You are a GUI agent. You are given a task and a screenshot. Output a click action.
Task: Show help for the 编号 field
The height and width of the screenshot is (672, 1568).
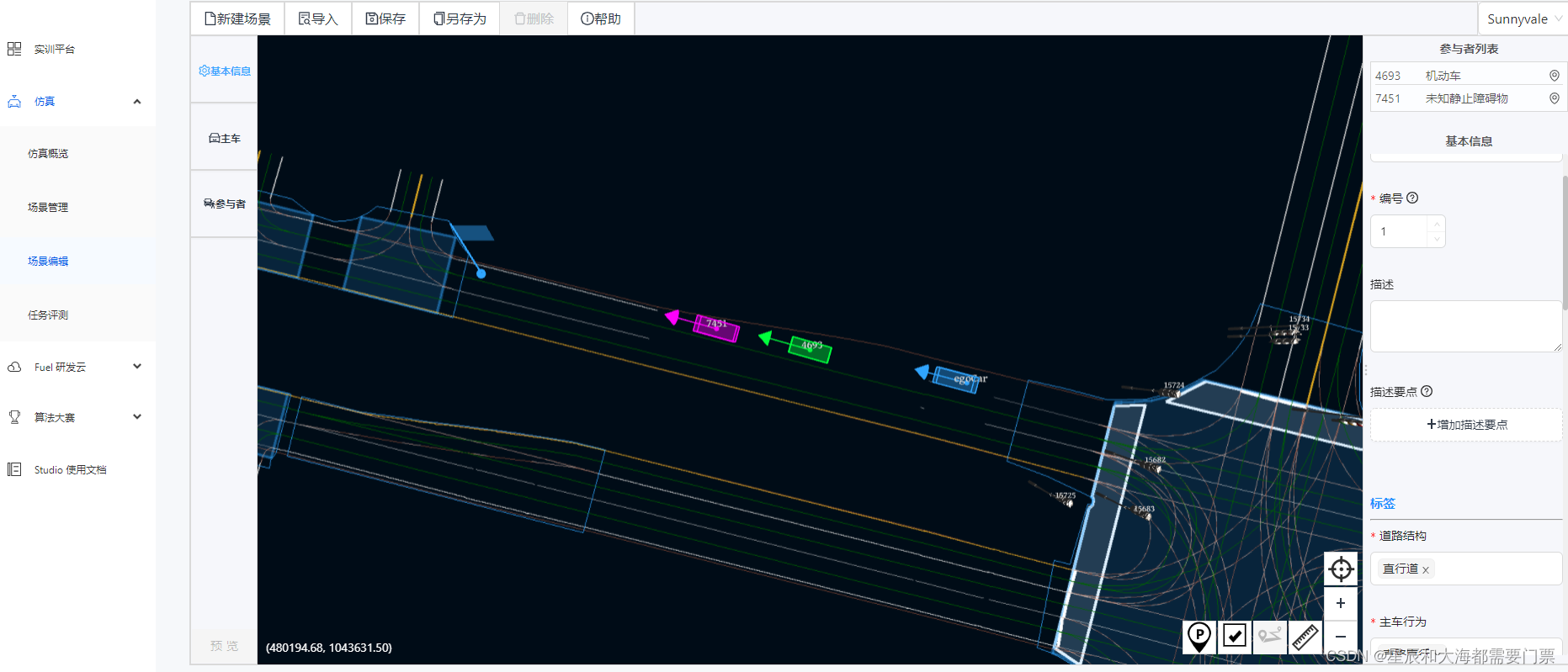(x=1412, y=198)
